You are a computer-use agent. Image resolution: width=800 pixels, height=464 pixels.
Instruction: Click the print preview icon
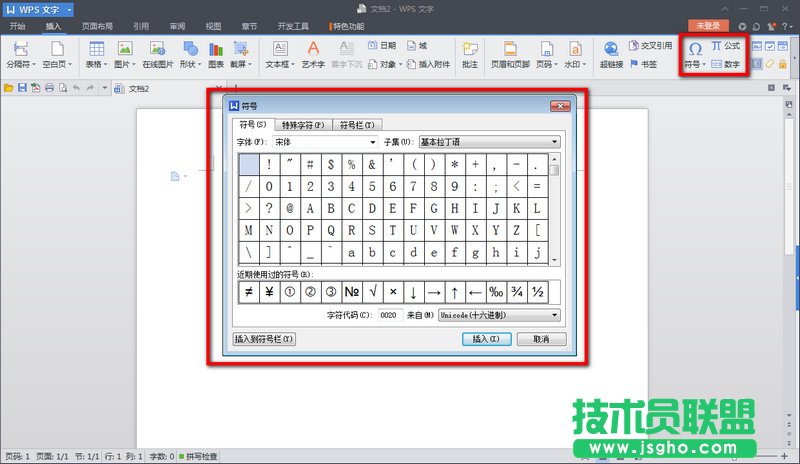tap(63, 88)
